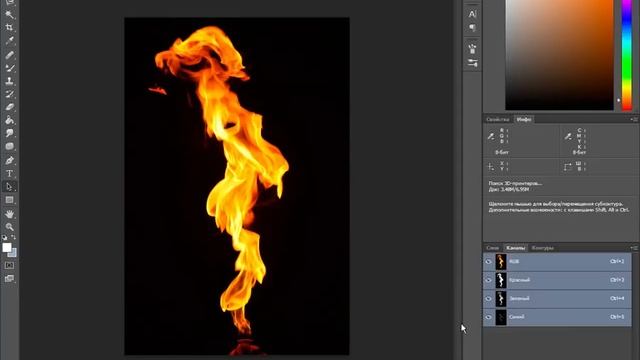
Task: Select the Eraser tool
Action: point(9,107)
